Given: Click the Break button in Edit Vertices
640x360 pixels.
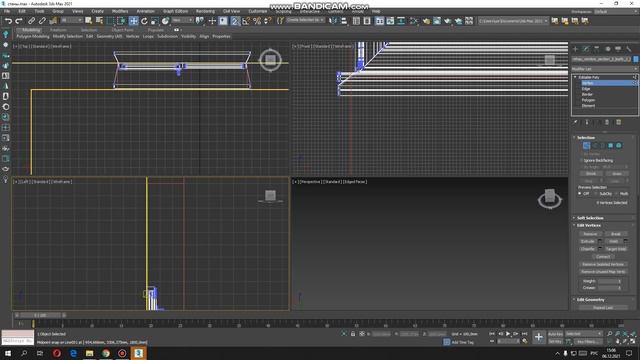Looking at the screenshot, I should (x=616, y=234).
